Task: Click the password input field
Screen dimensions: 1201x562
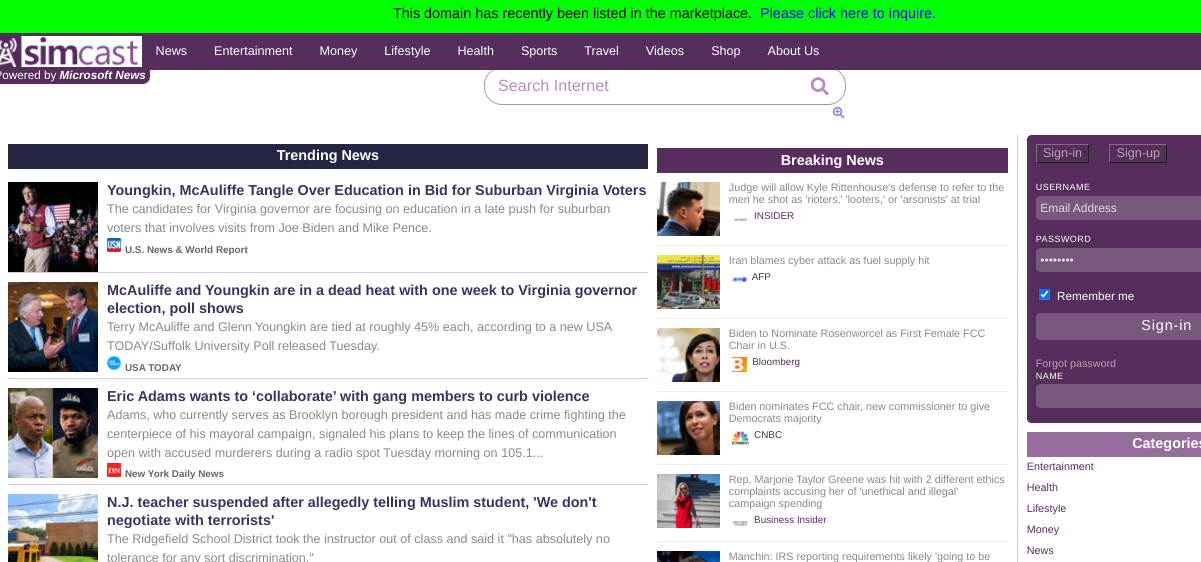Action: coord(1118,260)
